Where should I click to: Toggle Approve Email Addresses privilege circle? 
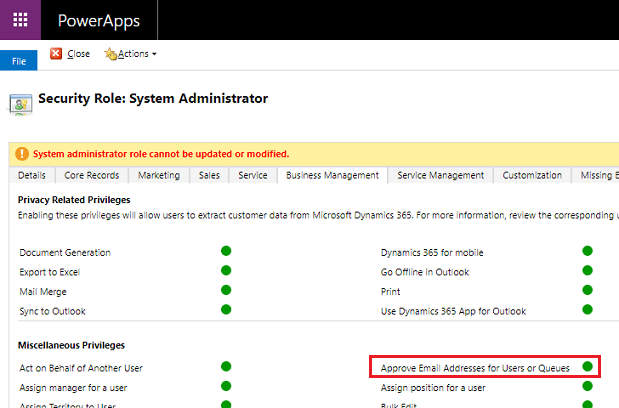[587, 367]
